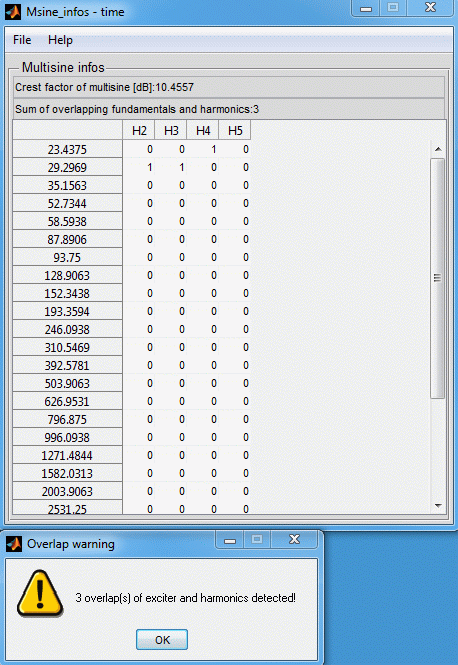Select row header 58.5938
Viewport: 458px width, 665px height.
click(67, 221)
